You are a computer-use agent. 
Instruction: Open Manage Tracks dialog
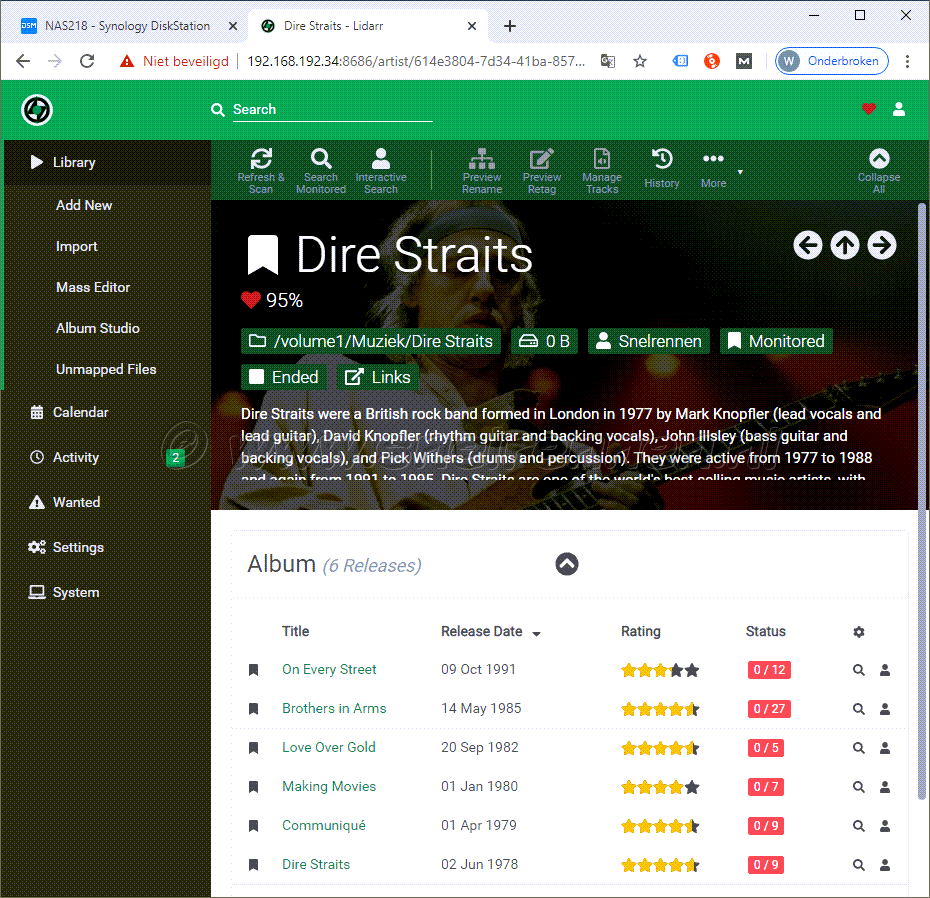click(x=602, y=171)
